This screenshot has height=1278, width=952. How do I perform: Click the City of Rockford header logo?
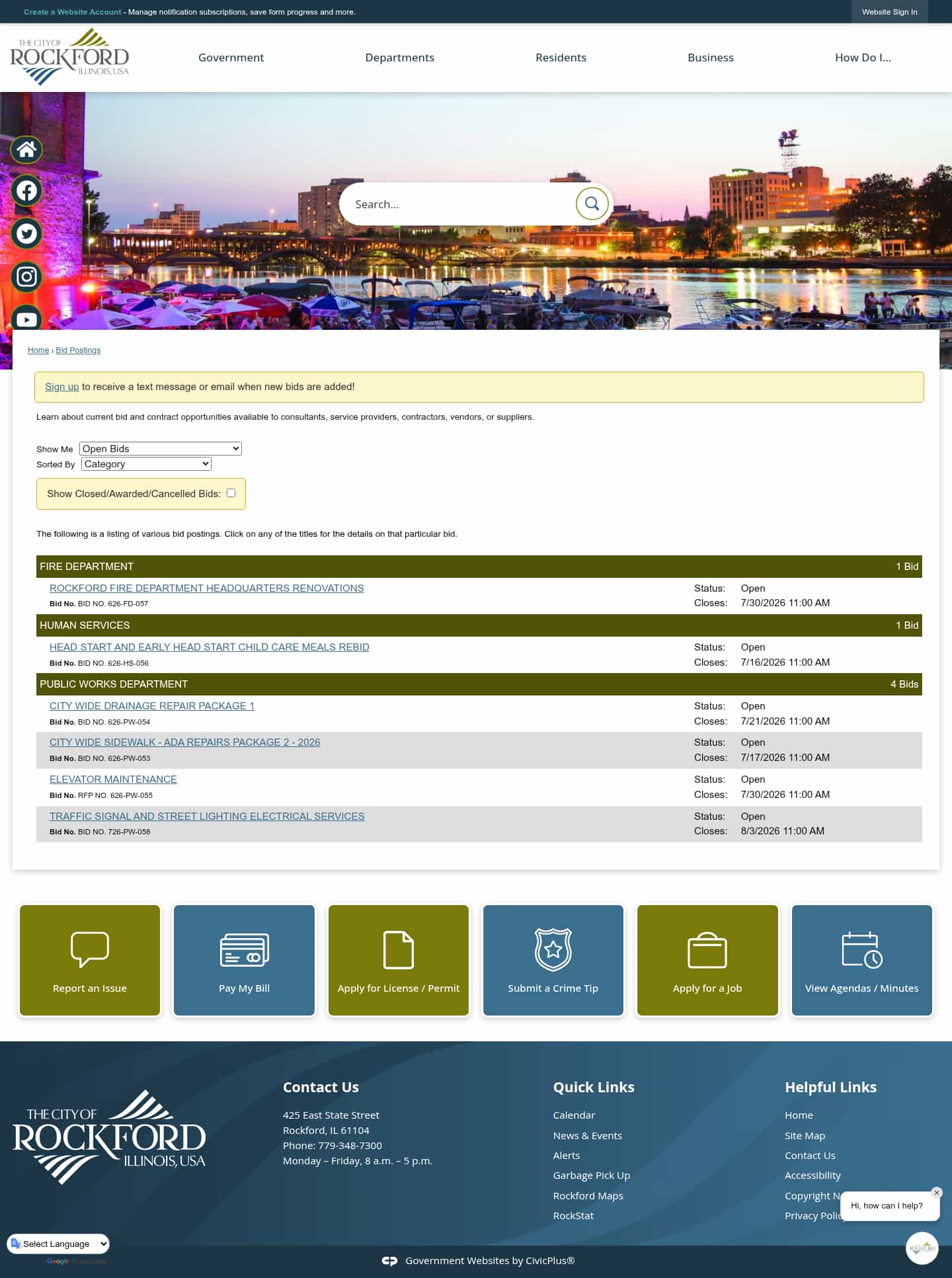(69, 57)
